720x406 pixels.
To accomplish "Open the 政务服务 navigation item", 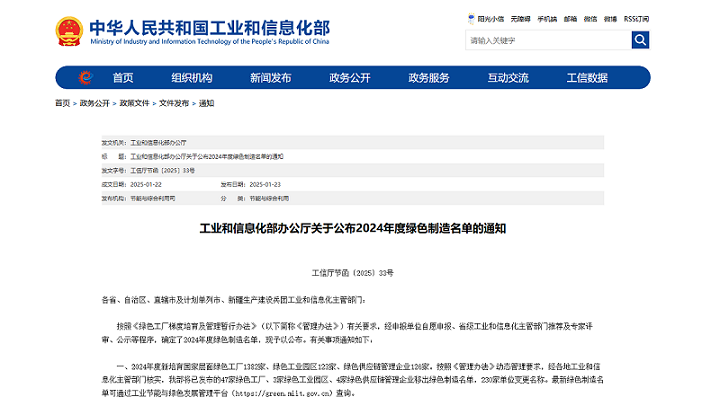I will pyautogui.click(x=429, y=78).
